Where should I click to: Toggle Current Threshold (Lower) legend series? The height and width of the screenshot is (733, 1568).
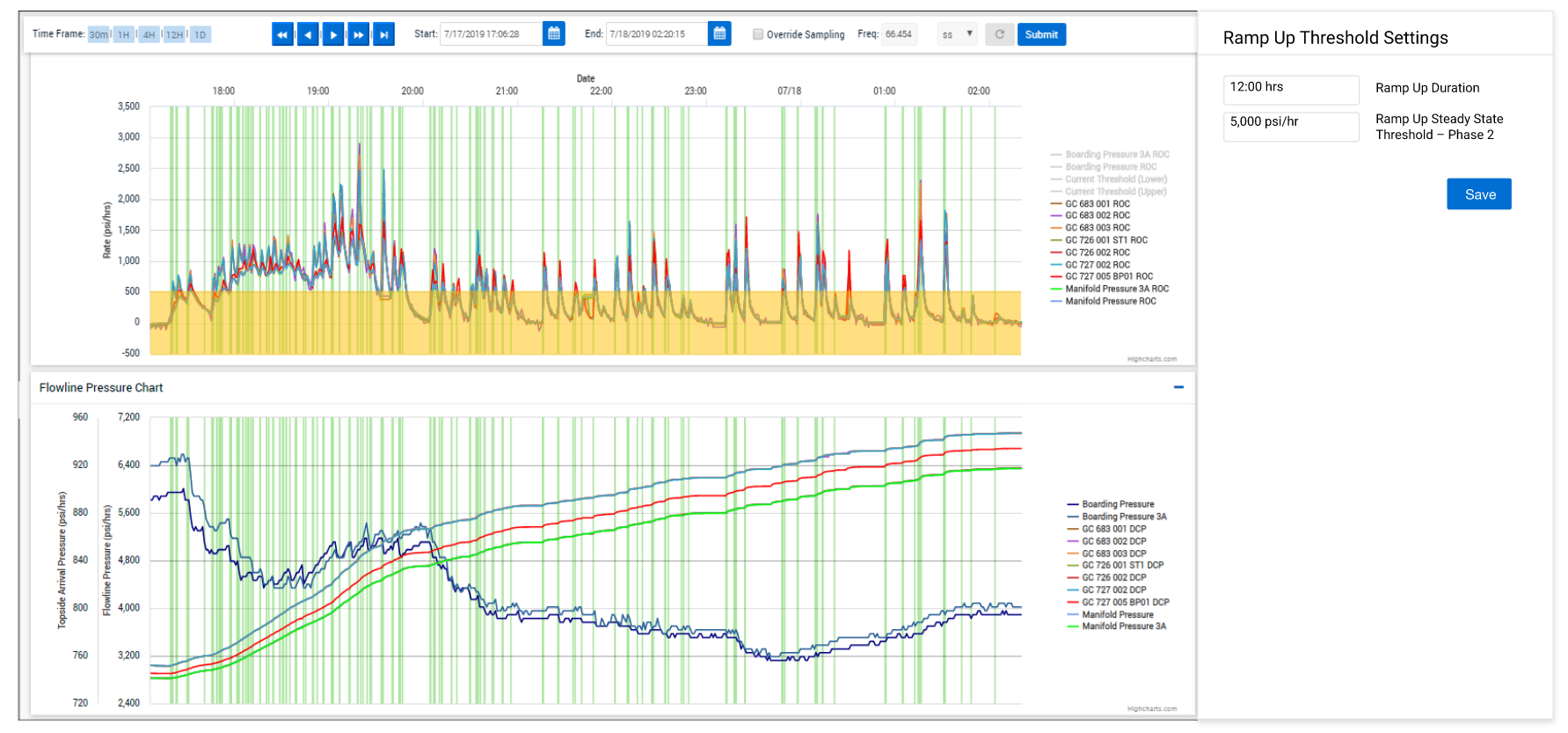pos(1109,180)
